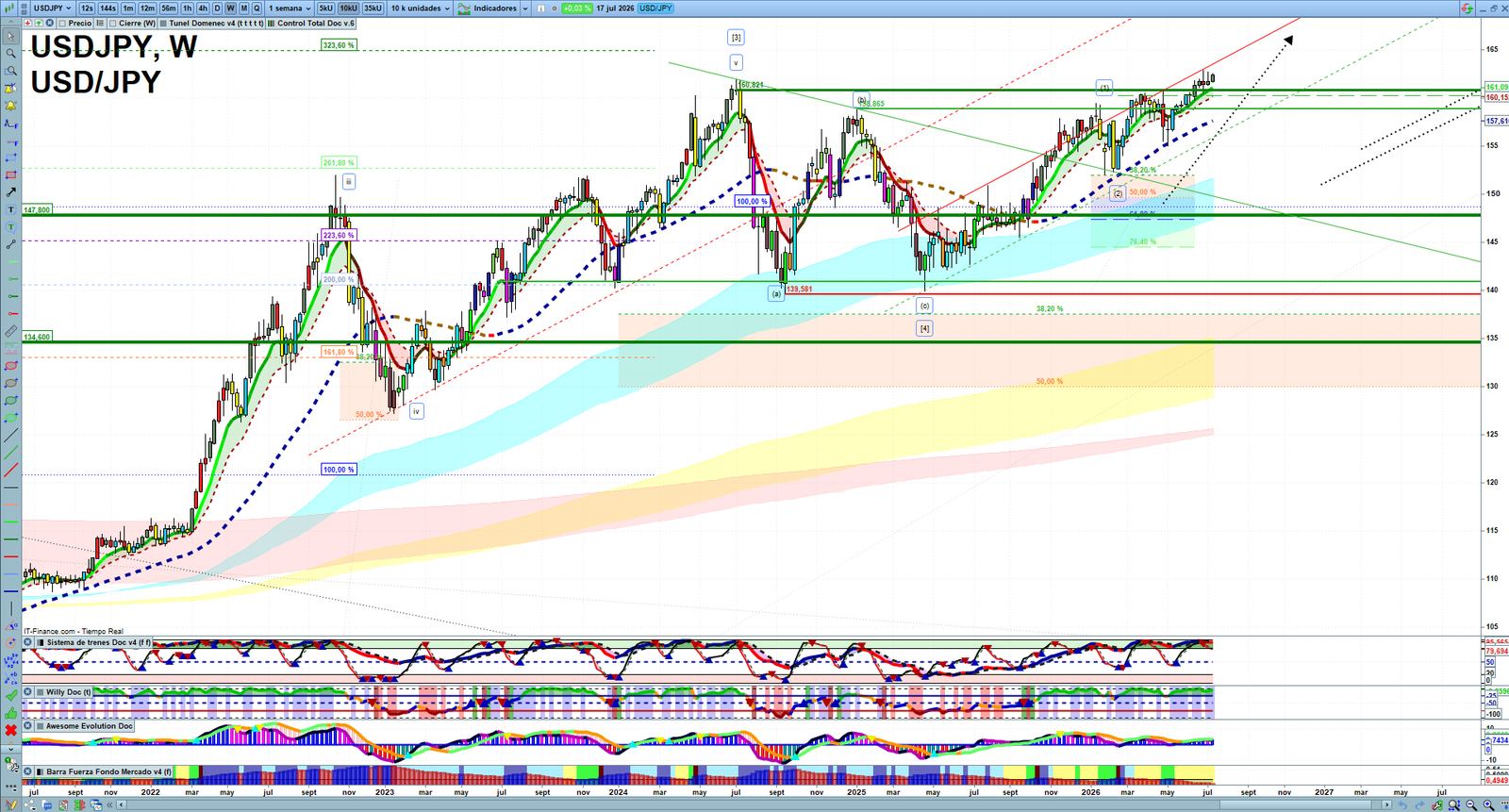Click the green add plus icon
This screenshot has height=812, width=1509.
click(x=39, y=23)
